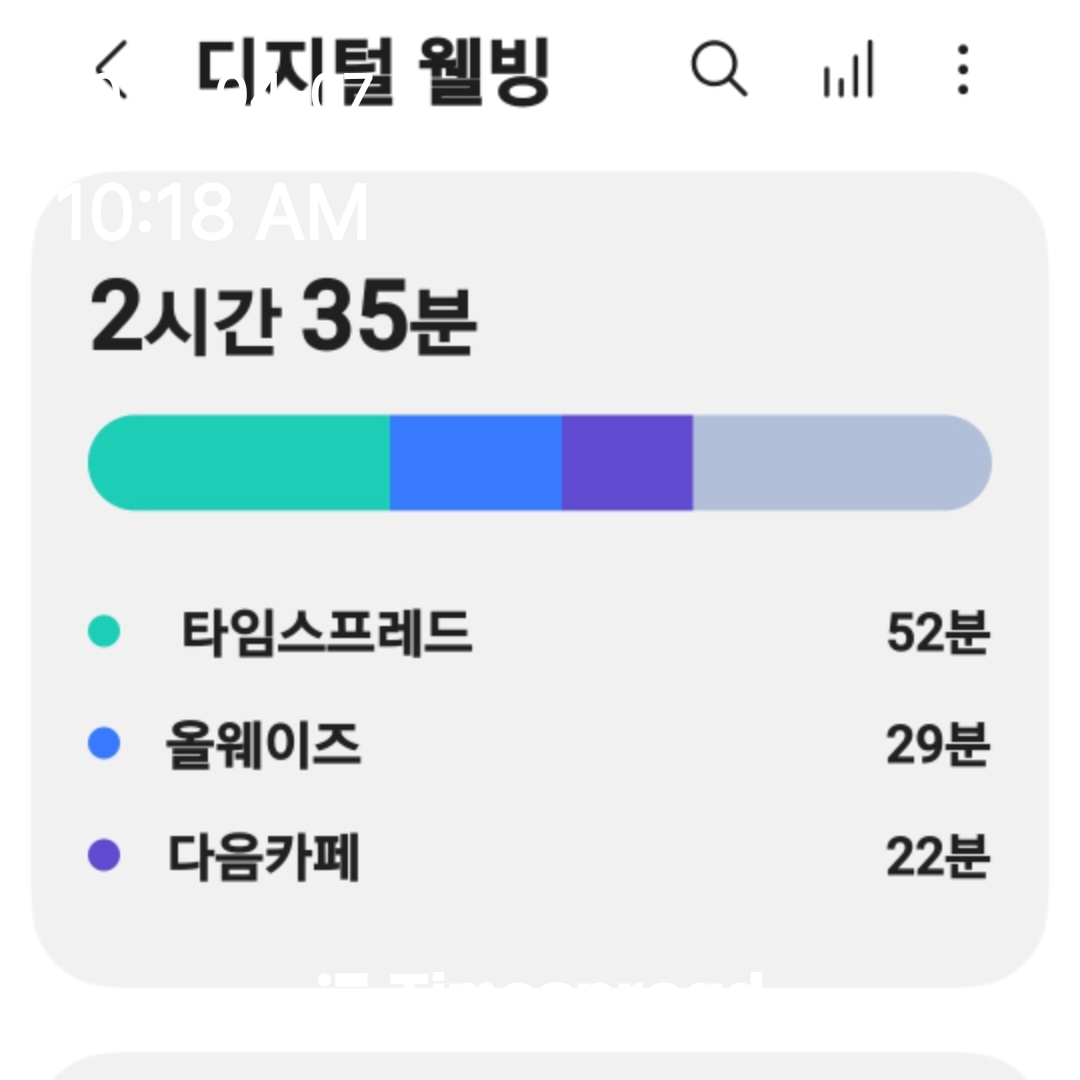Image resolution: width=1080 pixels, height=1080 pixels.
Task: Open the 올웨이즈 app usage entry
Action: point(263,745)
